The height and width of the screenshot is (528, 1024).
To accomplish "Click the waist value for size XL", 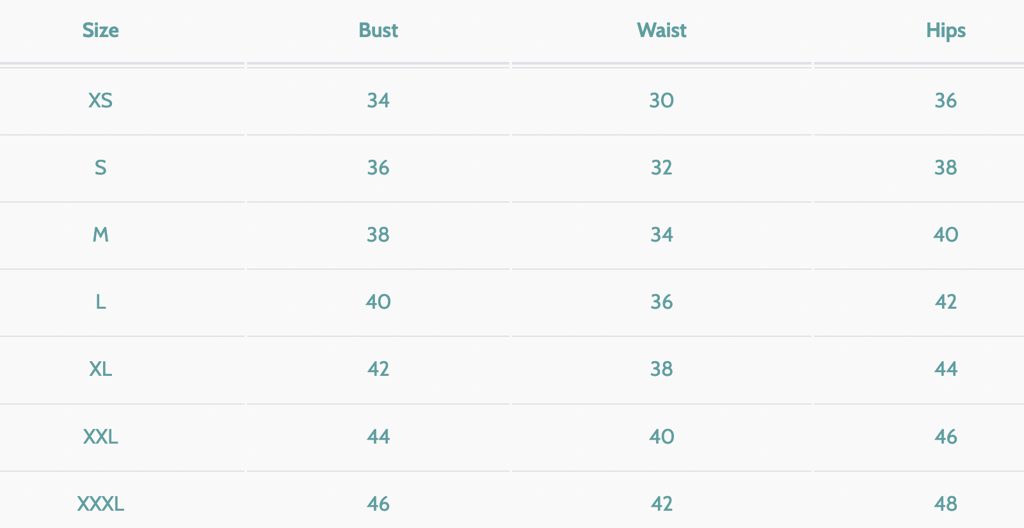I will click(x=661, y=369).
